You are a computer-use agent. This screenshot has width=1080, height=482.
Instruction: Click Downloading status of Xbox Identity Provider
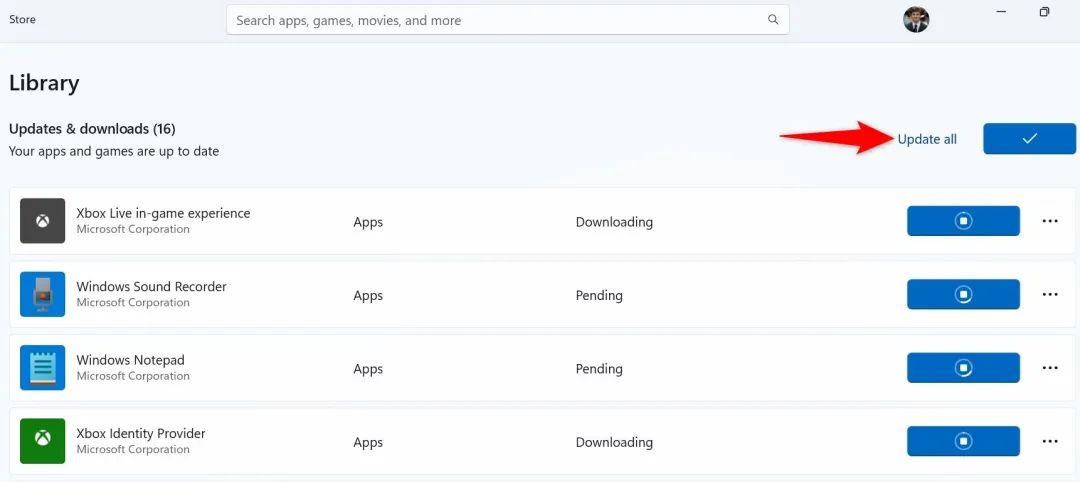pyautogui.click(x=614, y=441)
